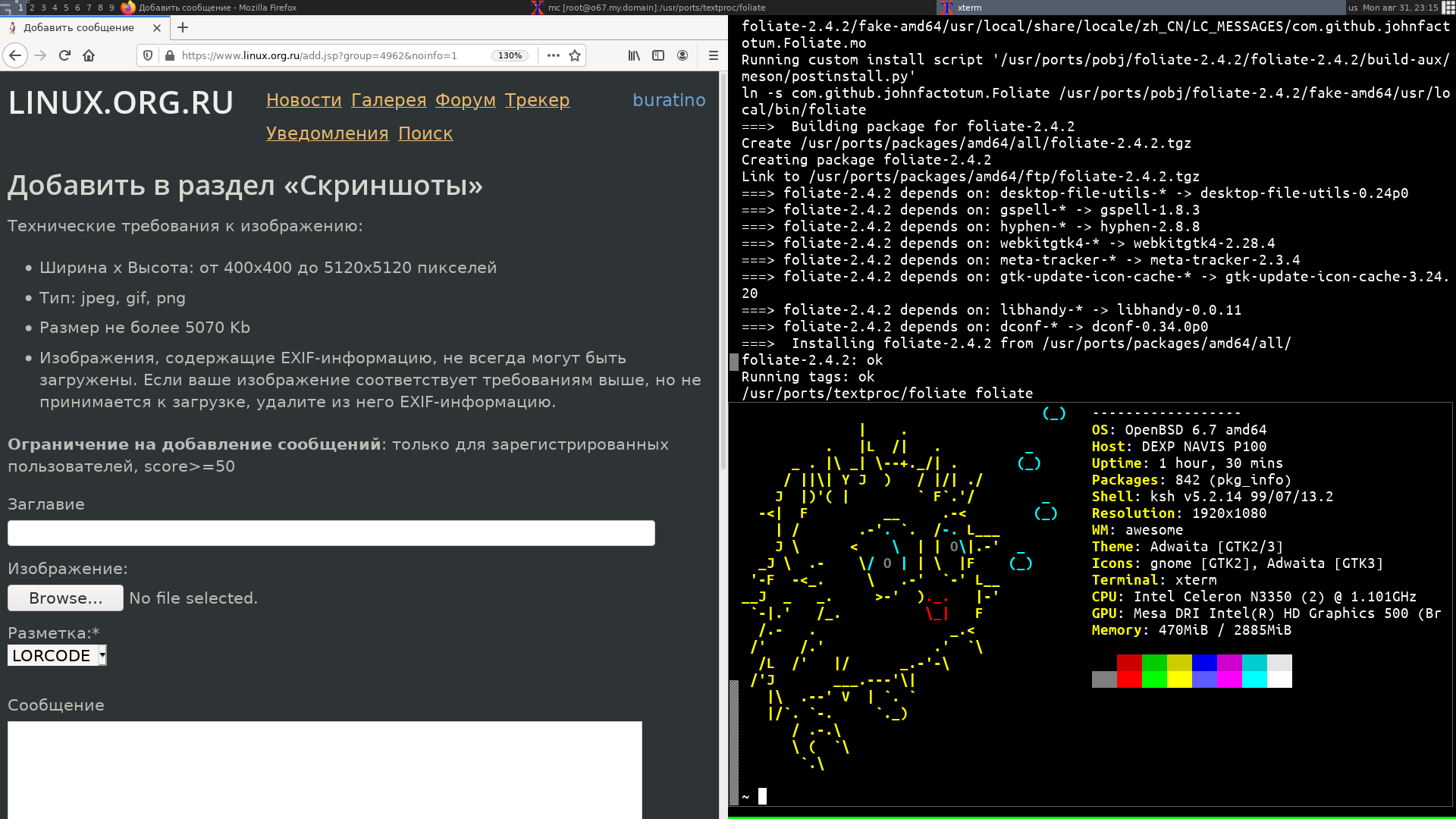Screen dimensions: 1456x819
Task: Close the Добавить сообщение tab
Action: coord(157,28)
